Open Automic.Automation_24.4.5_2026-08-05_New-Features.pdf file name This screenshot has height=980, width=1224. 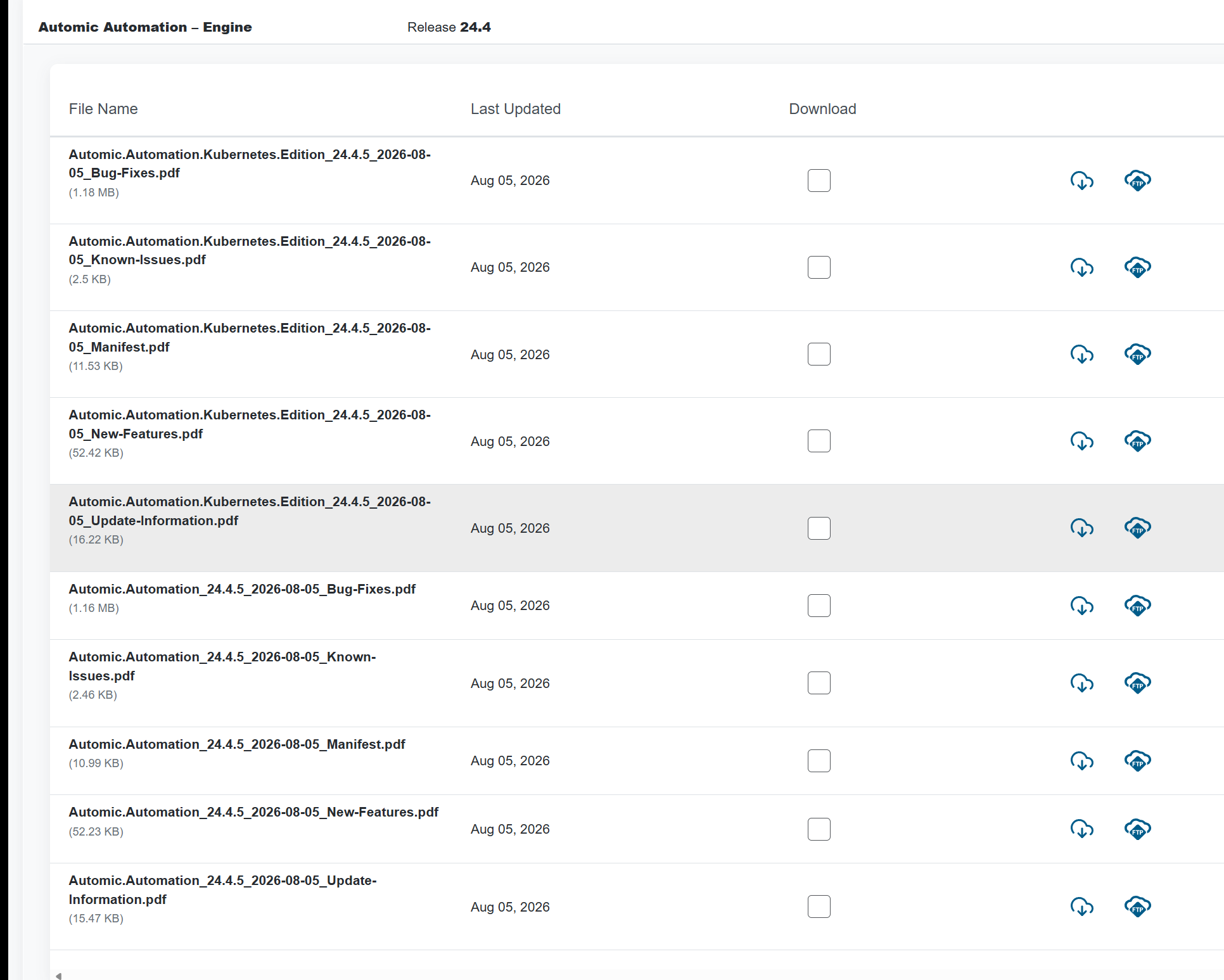[x=253, y=812]
